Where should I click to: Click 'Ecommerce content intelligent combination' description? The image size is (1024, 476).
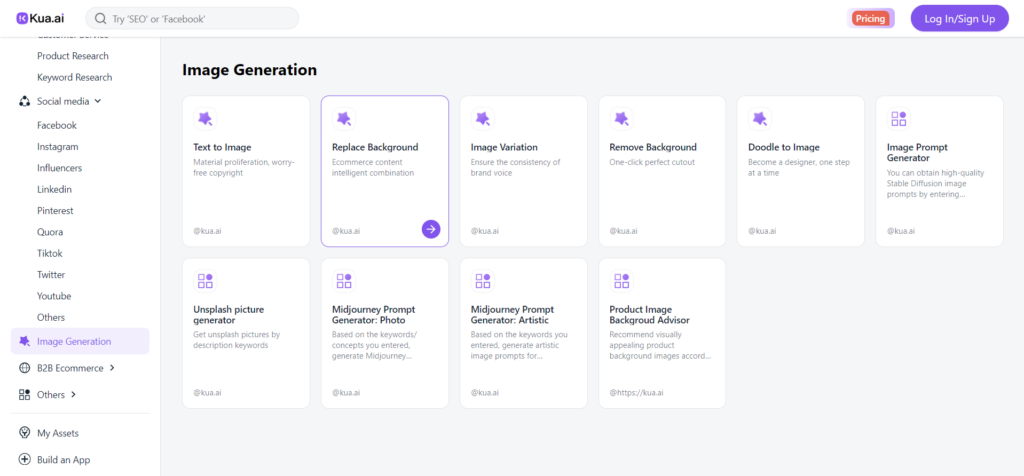point(372,168)
